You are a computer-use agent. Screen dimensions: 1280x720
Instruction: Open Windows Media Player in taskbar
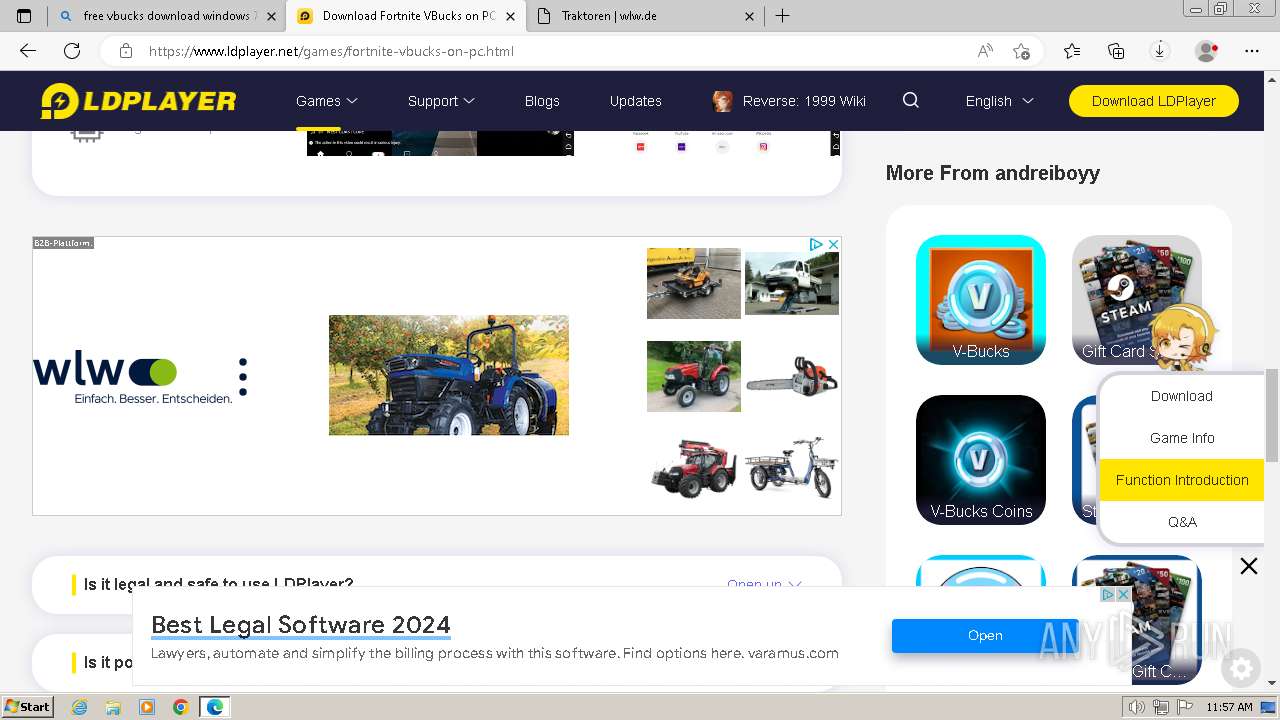147,707
